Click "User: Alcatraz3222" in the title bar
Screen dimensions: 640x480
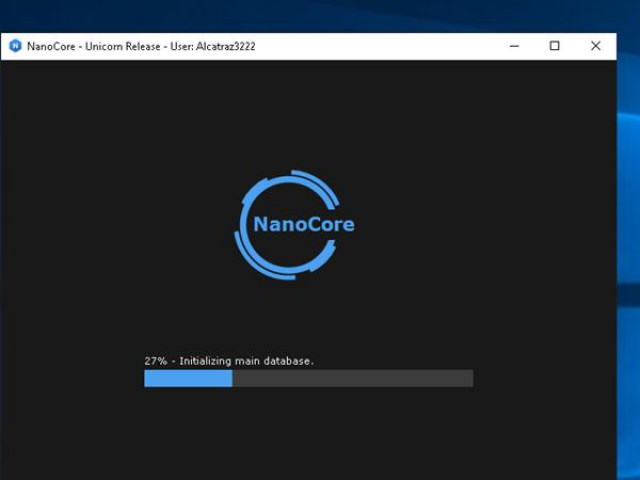(211, 46)
